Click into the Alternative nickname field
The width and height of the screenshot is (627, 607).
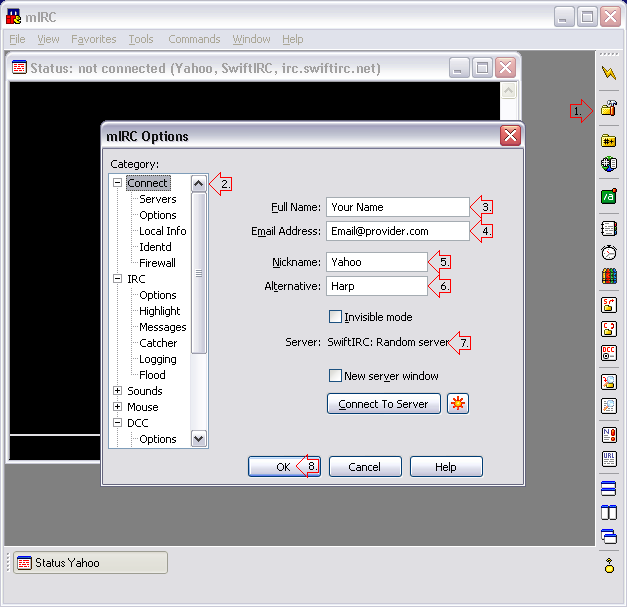coord(377,286)
